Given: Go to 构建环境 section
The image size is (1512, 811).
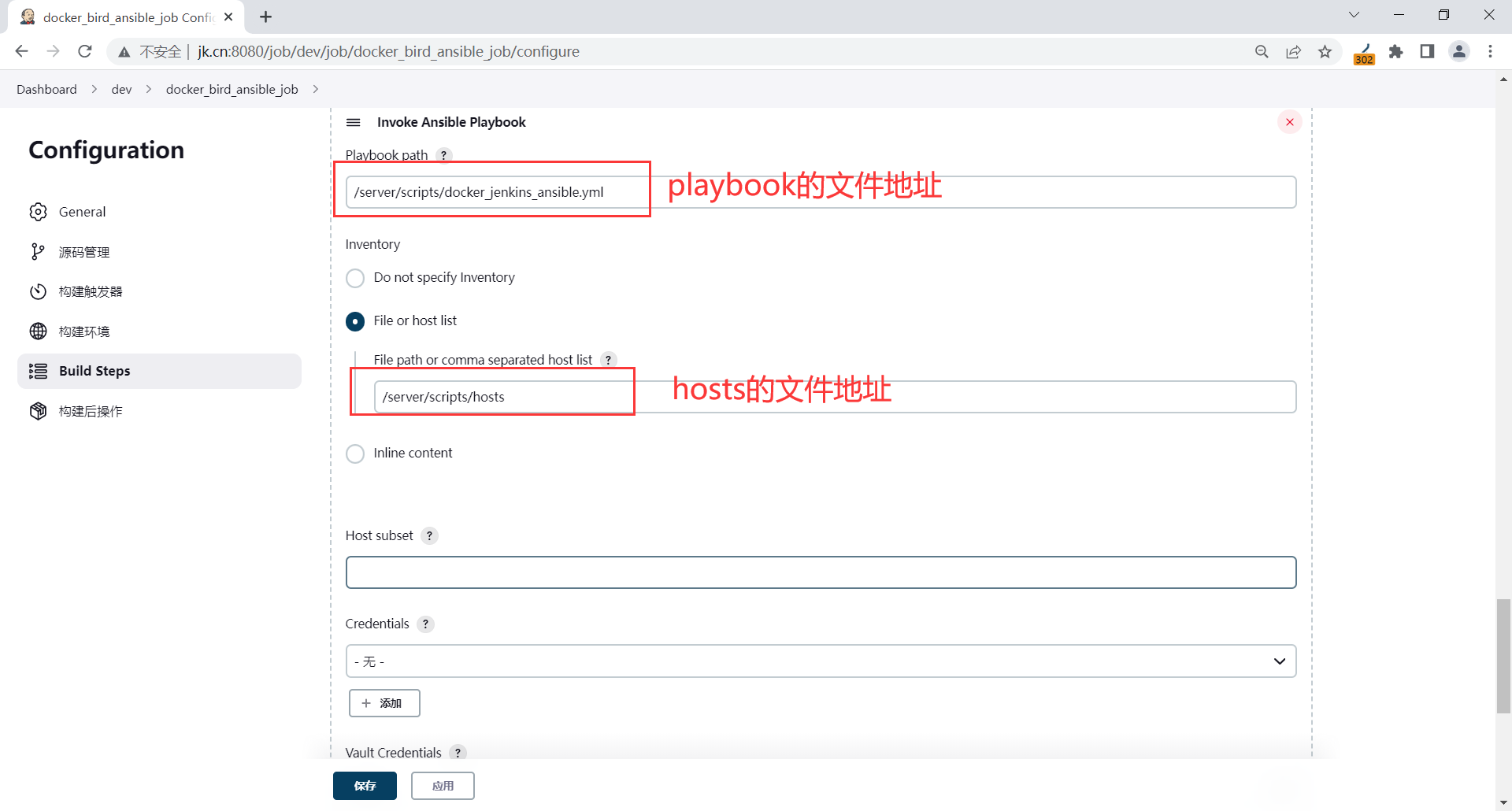Looking at the screenshot, I should pos(159,331).
